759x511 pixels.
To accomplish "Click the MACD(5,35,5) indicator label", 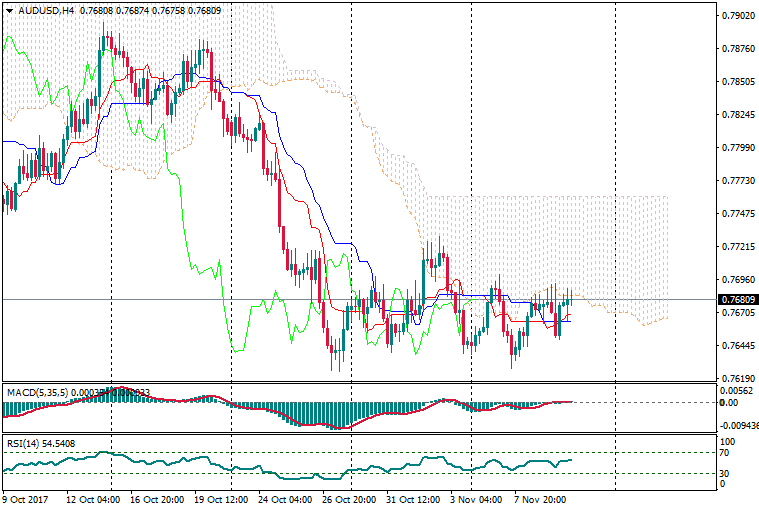I will pos(34,391).
